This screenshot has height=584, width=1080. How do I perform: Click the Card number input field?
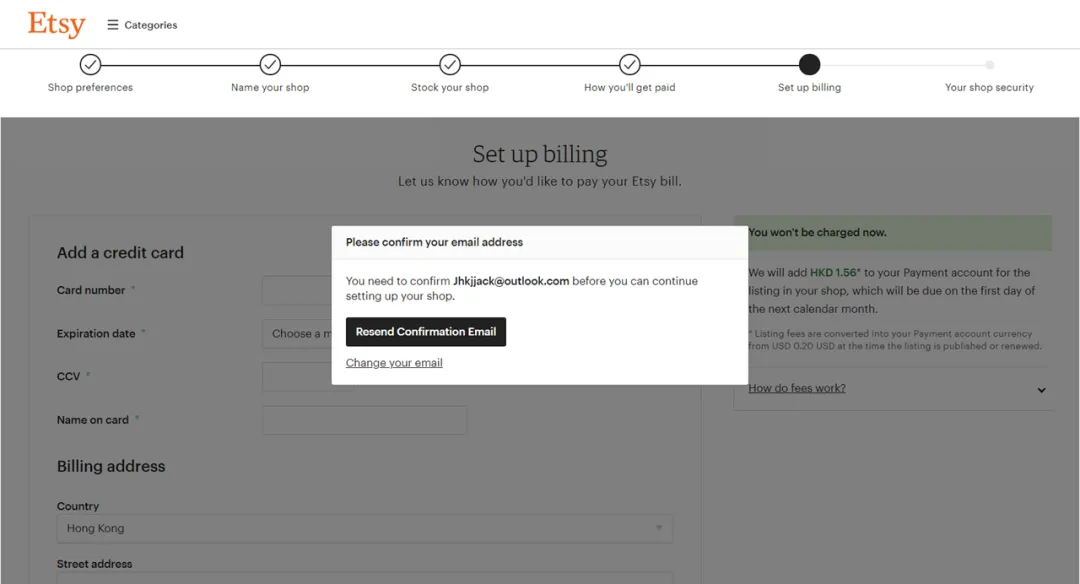[x=297, y=291]
